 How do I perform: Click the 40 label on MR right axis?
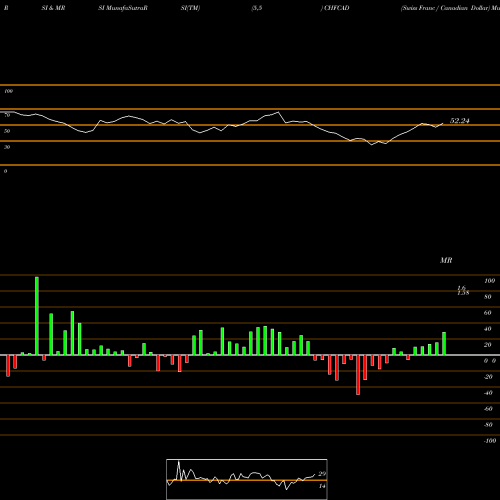(488, 329)
